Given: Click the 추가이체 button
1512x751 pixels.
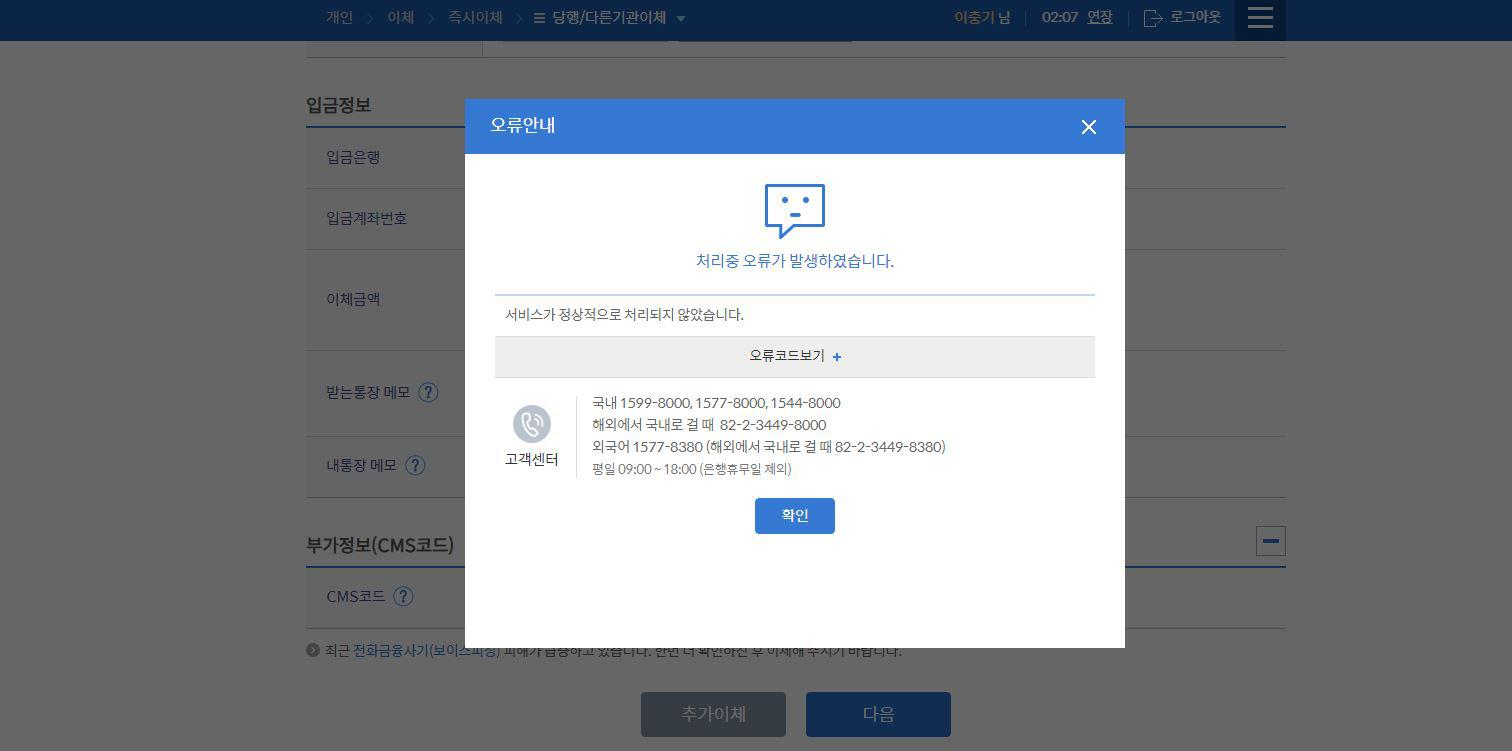Looking at the screenshot, I should [x=713, y=714].
